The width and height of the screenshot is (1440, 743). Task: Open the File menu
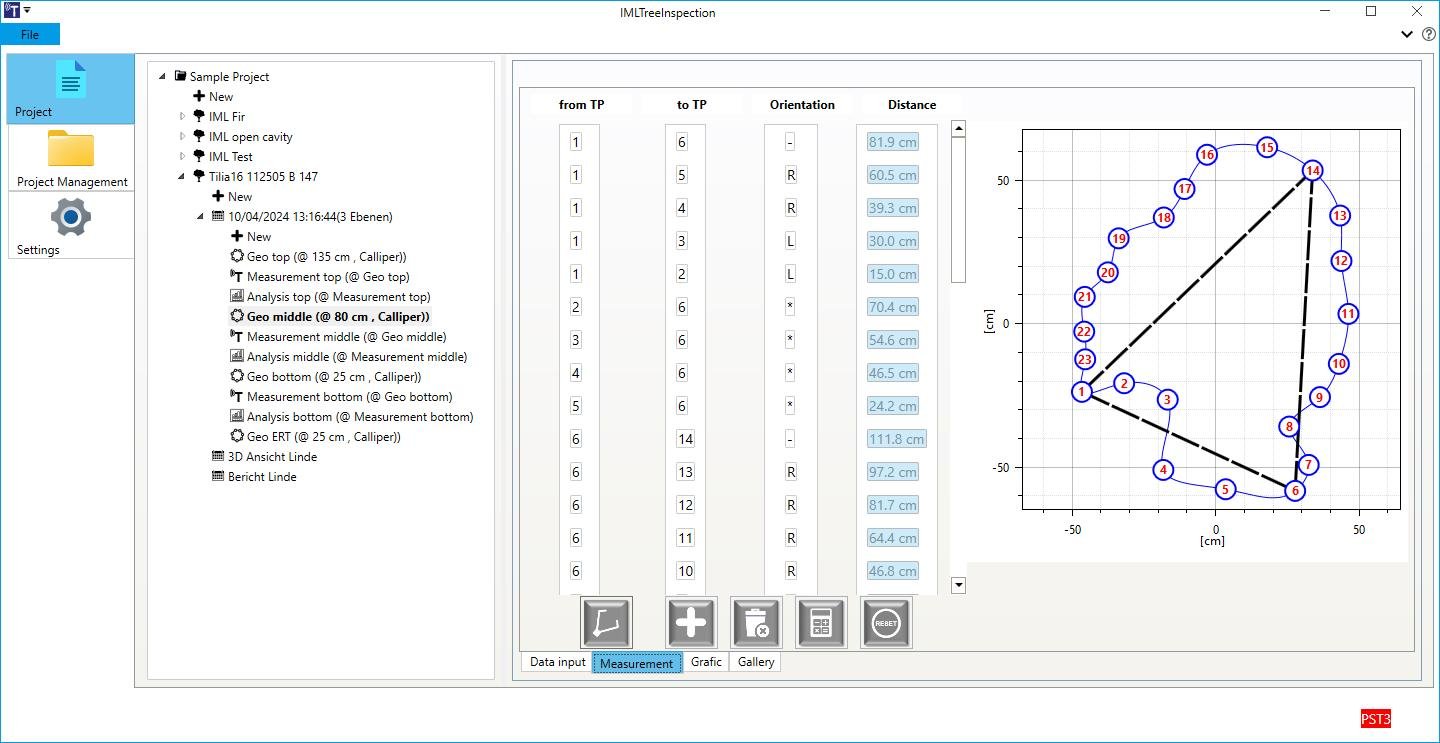(x=30, y=35)
